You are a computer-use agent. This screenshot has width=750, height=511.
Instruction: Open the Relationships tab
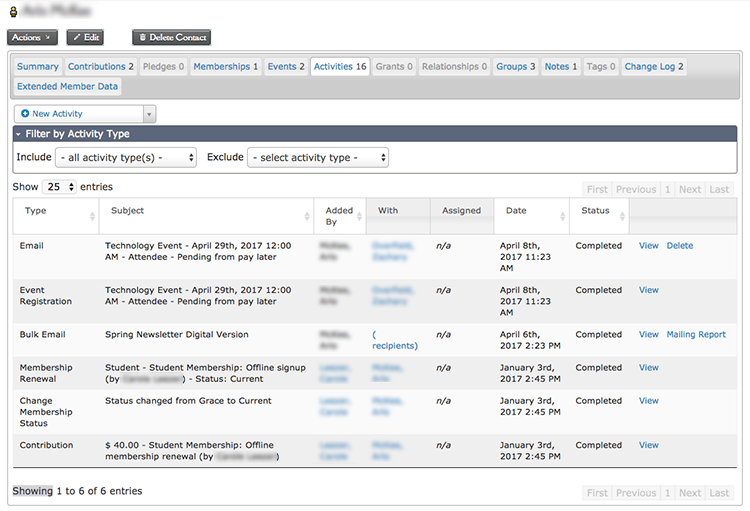(x=454, y=67)
